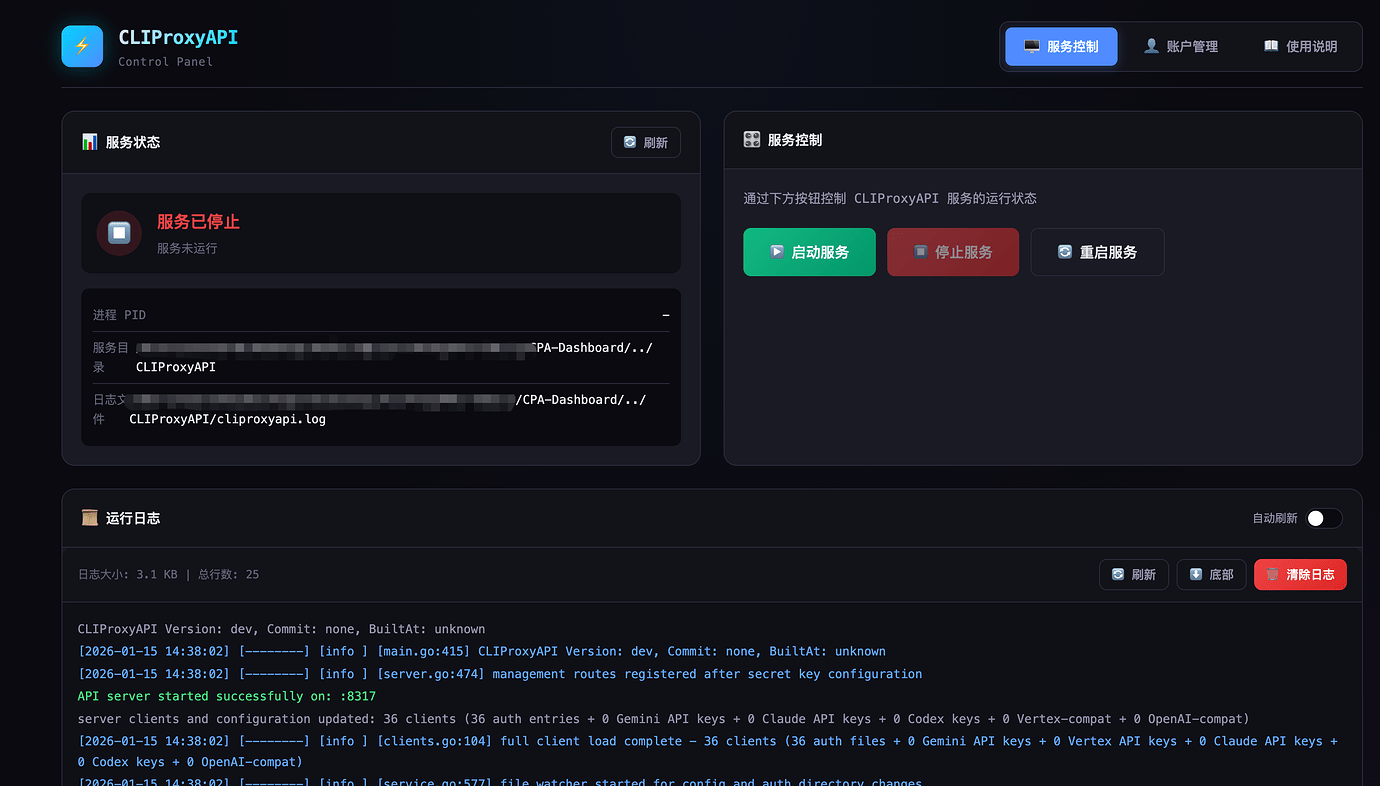
Task: Click the control panel icon beside 服务控制 heading
Action: pos(752,140)
